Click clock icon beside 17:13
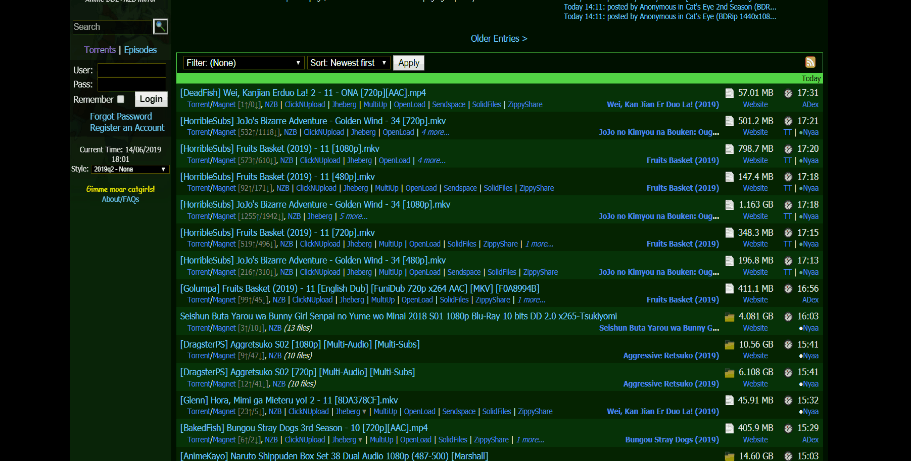 click(x=788, y=260)
